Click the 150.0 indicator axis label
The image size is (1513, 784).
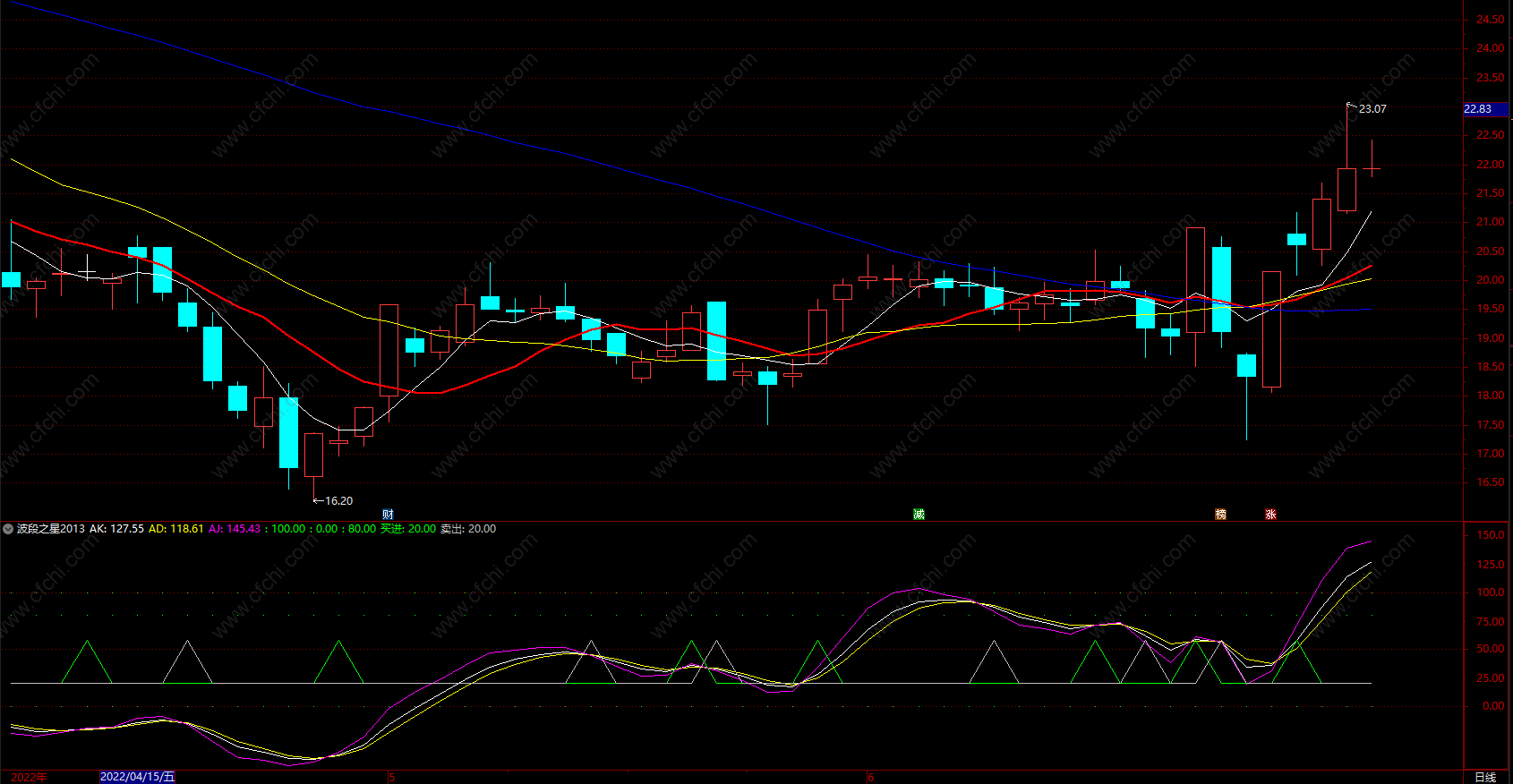click(1490, 535)
